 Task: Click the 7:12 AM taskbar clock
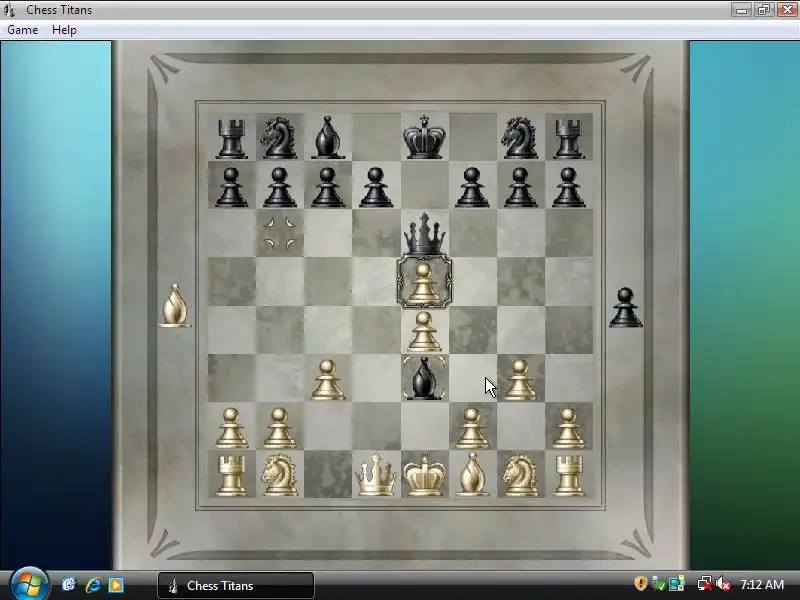point(762,584)
